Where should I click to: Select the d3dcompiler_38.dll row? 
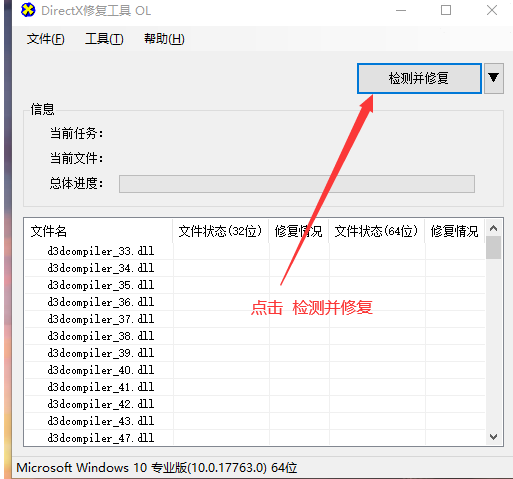pos(255,336)
